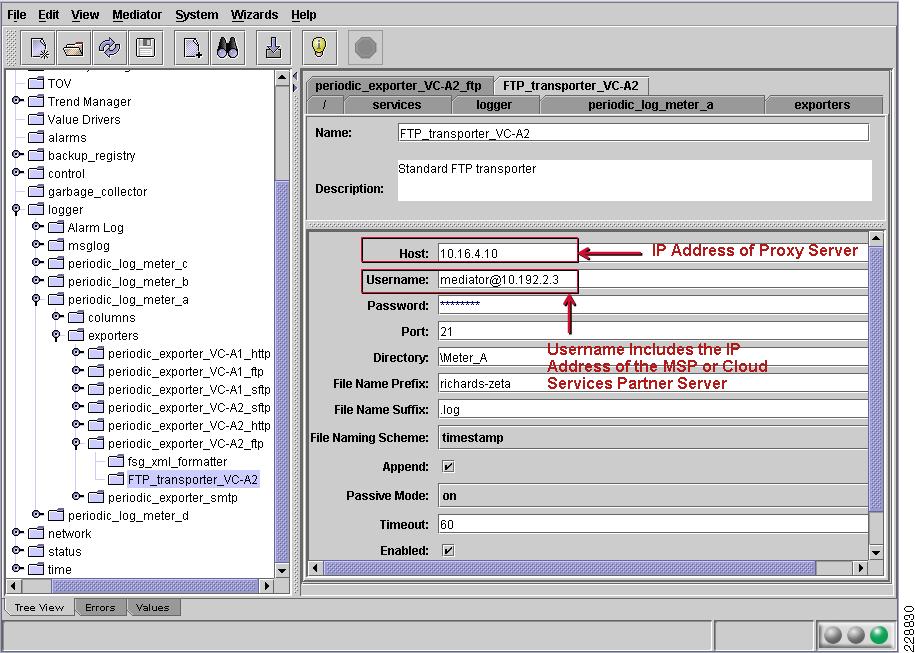The height and width of the screenshot is (653, 915).
Task: Click the tree panel scroll down arrow
Action: [x=282, y=571]
